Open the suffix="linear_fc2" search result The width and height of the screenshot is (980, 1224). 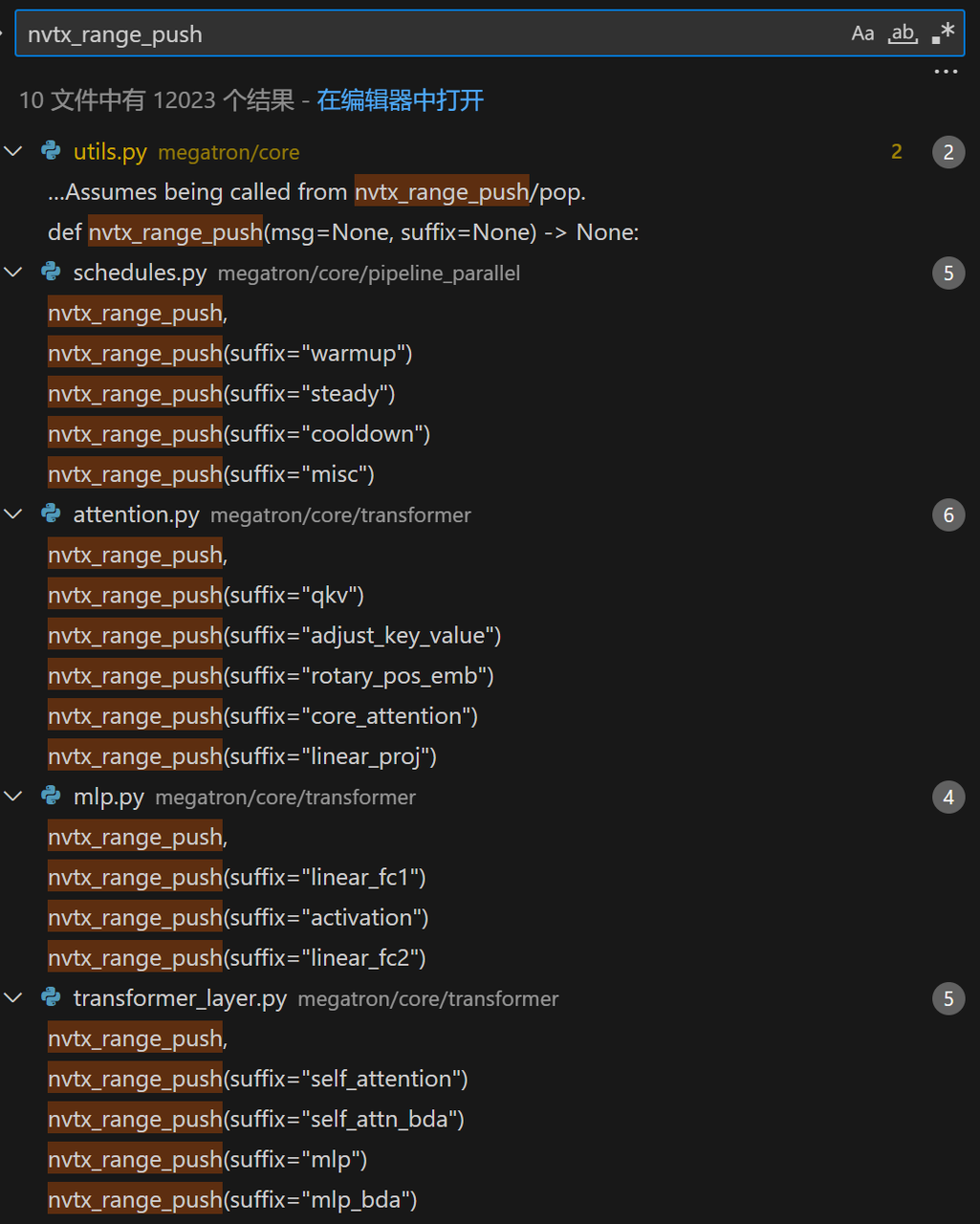pyautogui.click(x=236, y=958)
